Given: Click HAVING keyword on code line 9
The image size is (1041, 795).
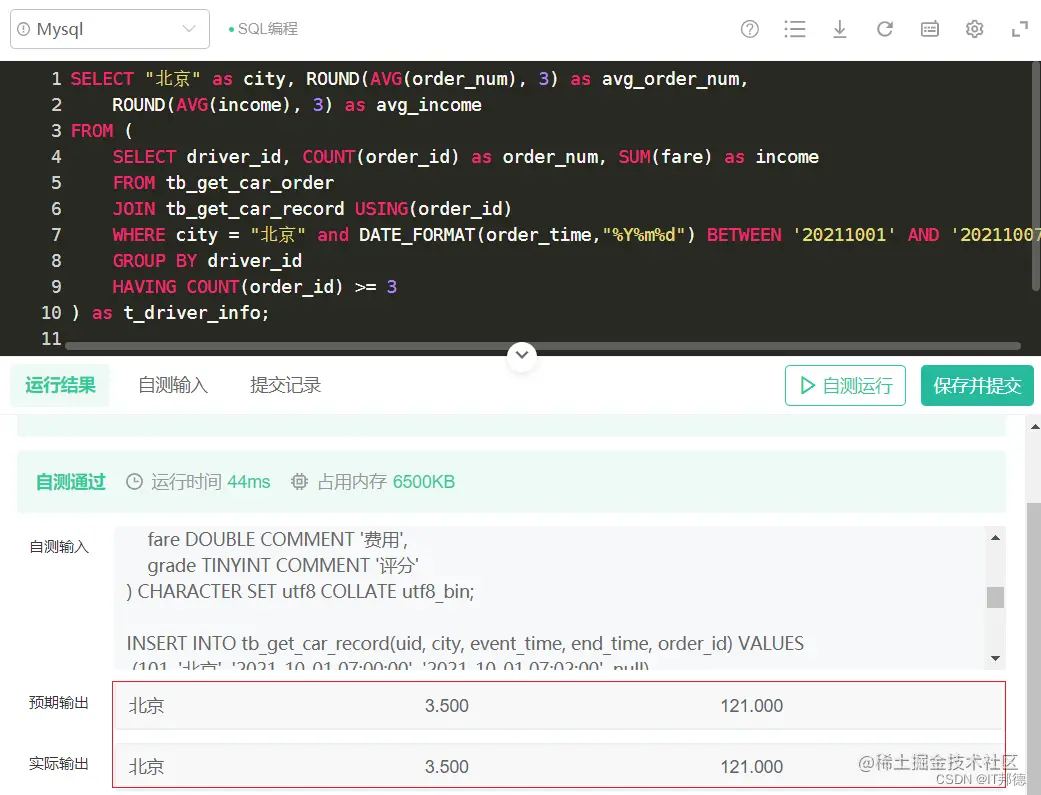Looking at the screenshot, I should point(144,287).
